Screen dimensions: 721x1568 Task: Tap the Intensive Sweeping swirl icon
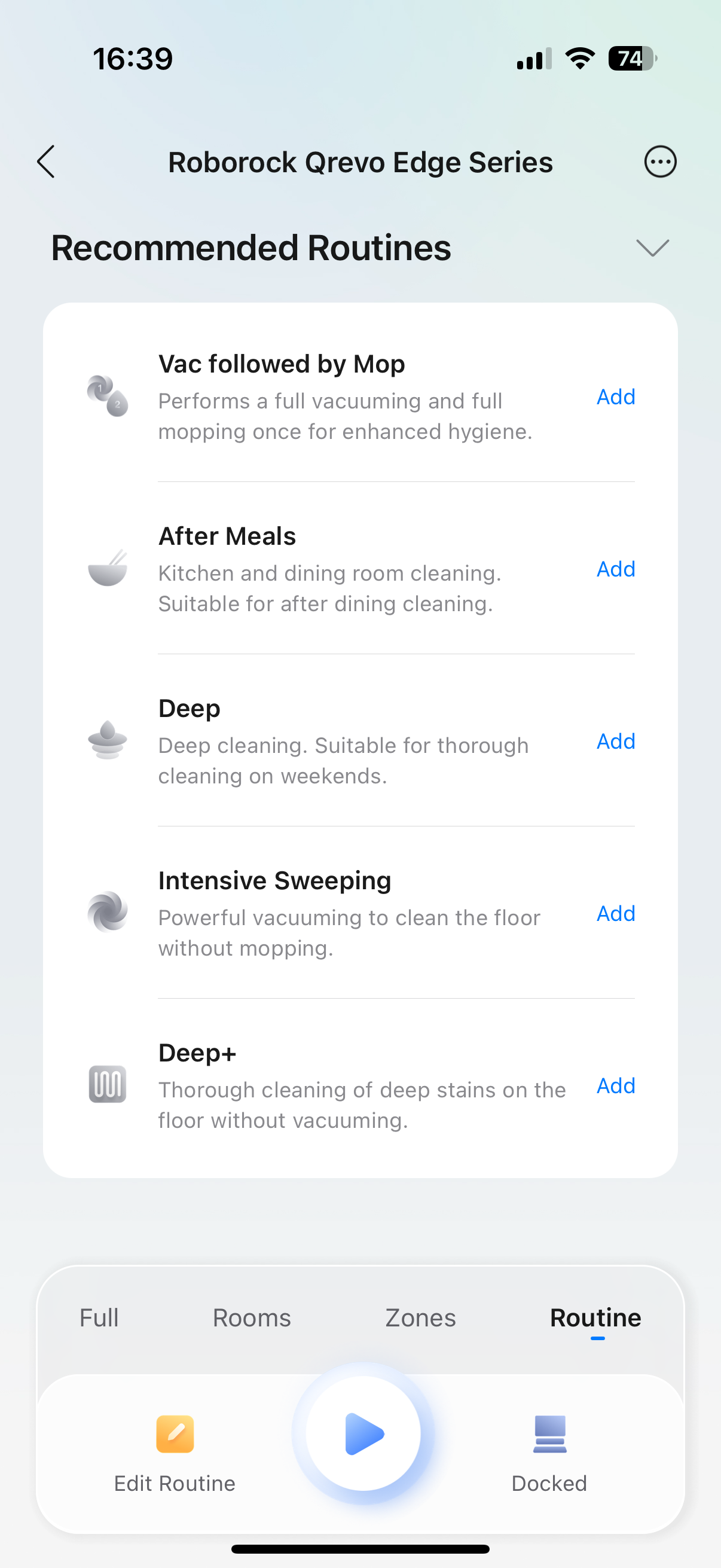pos(108,912)
